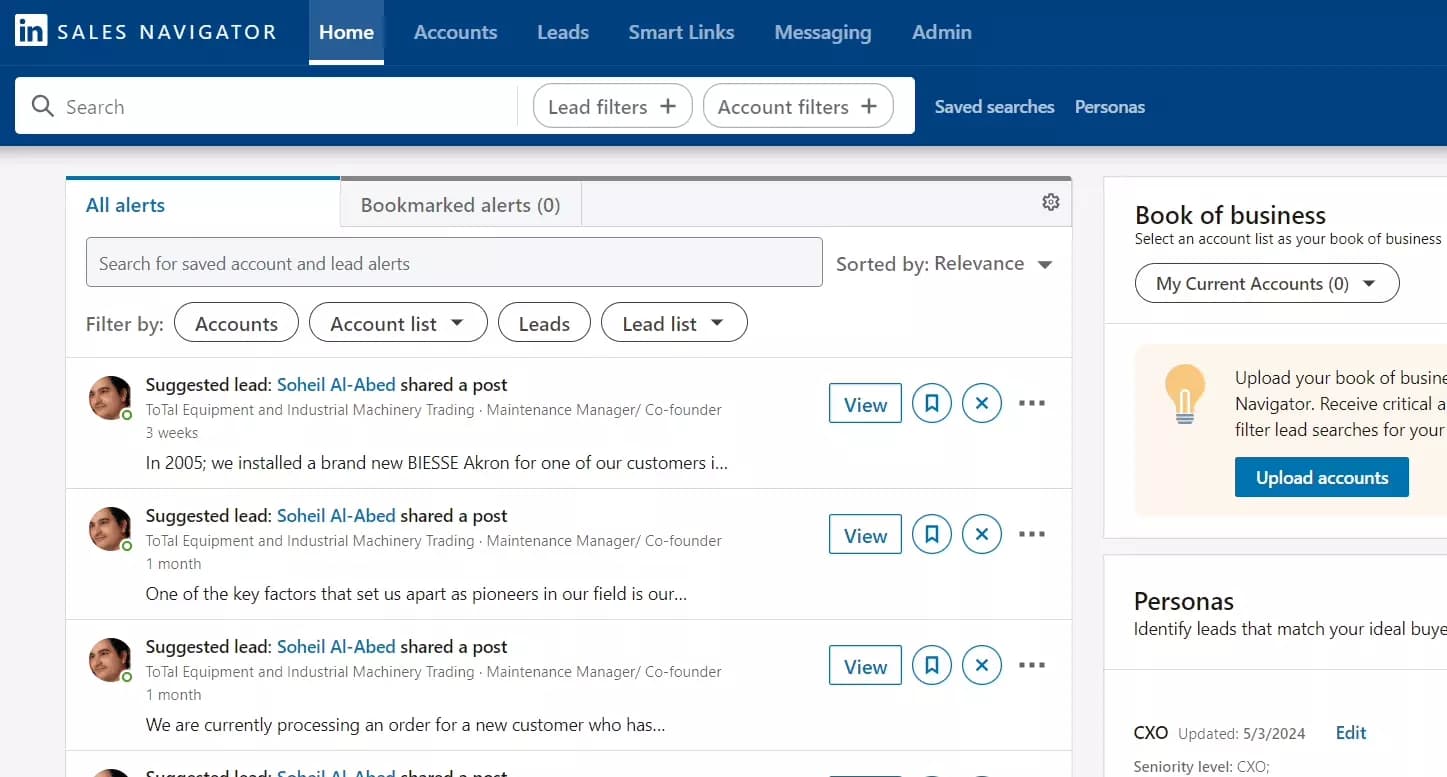This screenshot has height=777, width=1447.
Task: Open the Smart Links menu
Action: coord(681,32)
